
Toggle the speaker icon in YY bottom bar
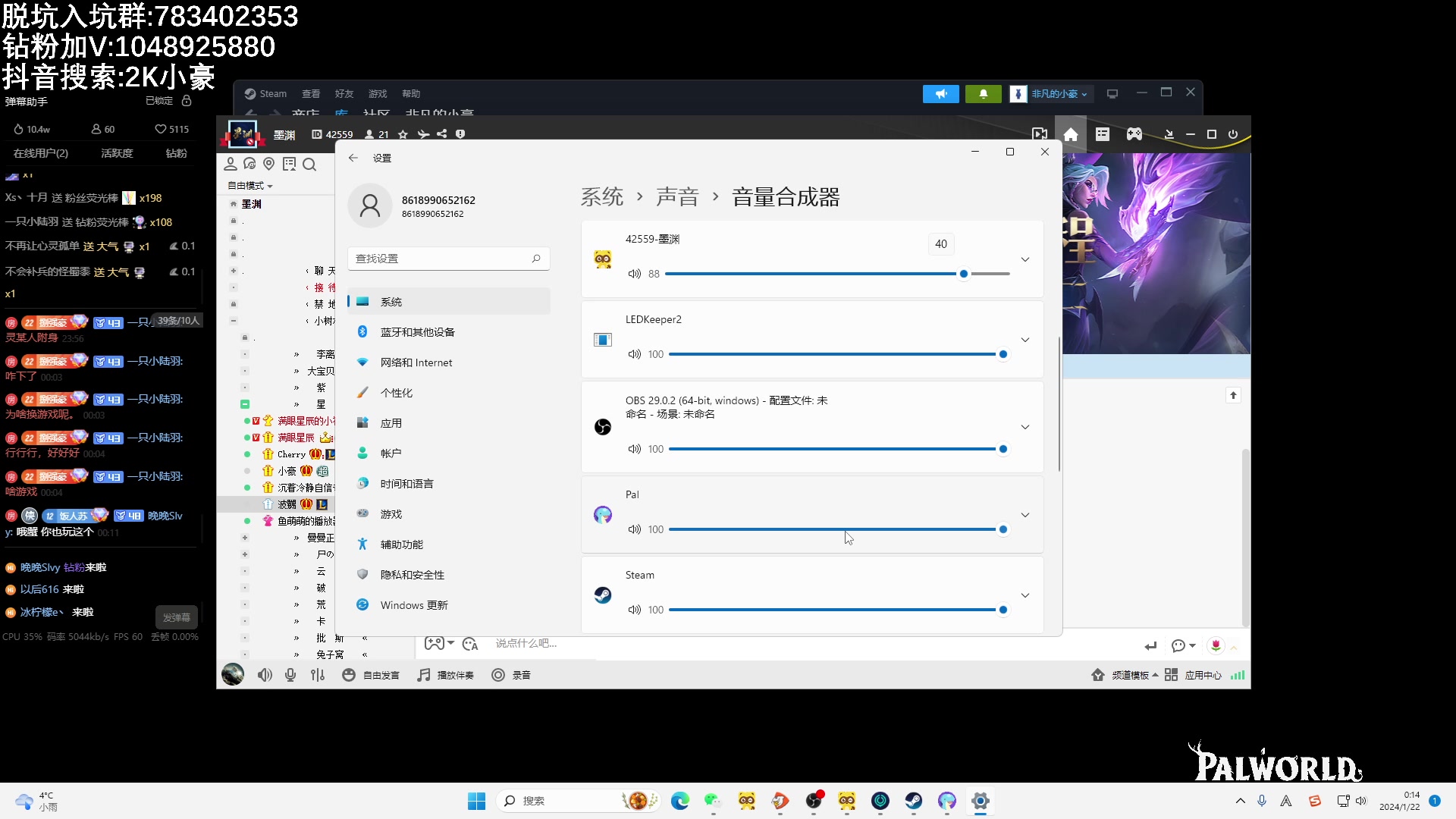[x=265, y=675]
